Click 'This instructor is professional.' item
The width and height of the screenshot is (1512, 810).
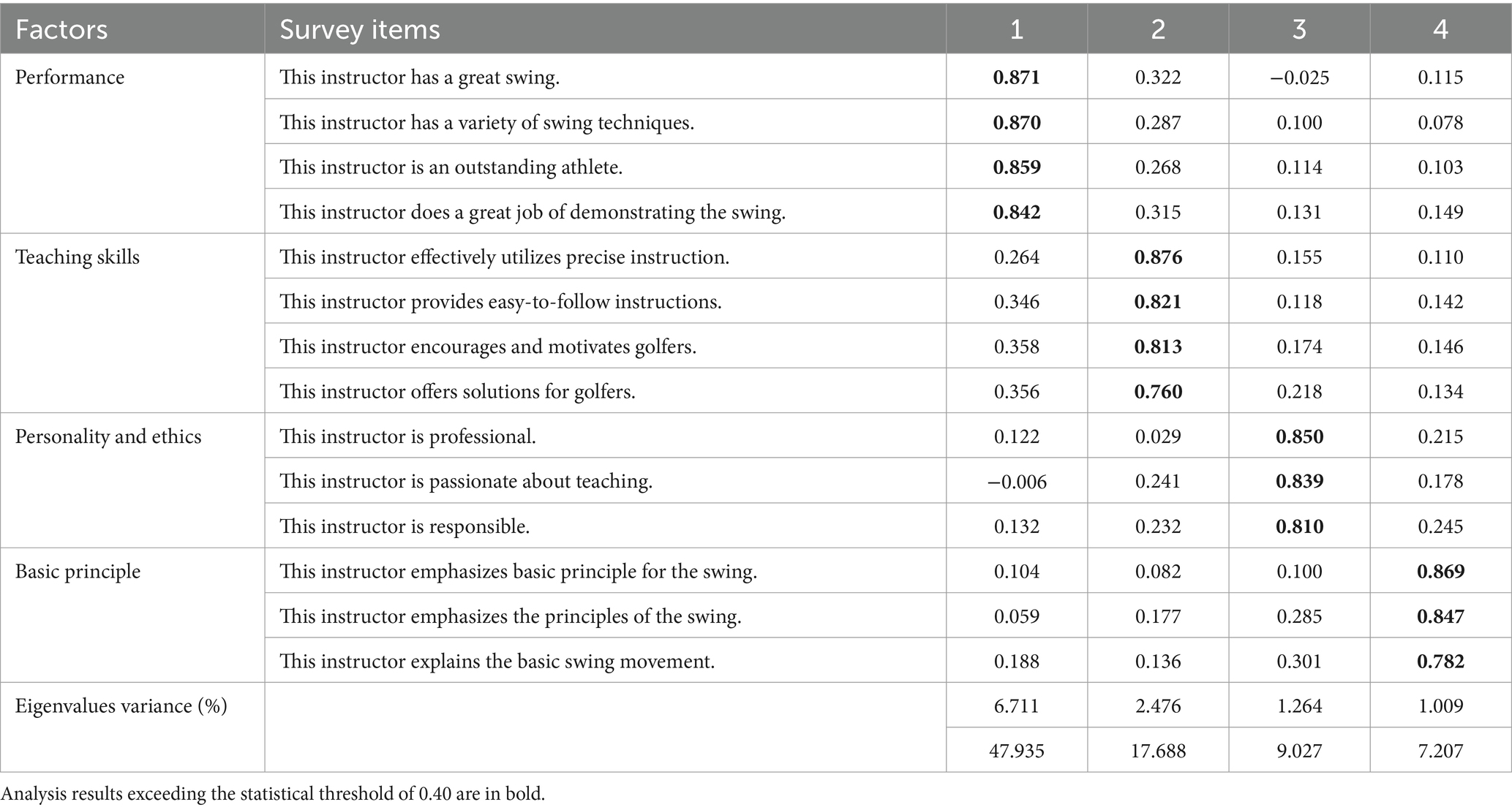click(x=408, y=437)
